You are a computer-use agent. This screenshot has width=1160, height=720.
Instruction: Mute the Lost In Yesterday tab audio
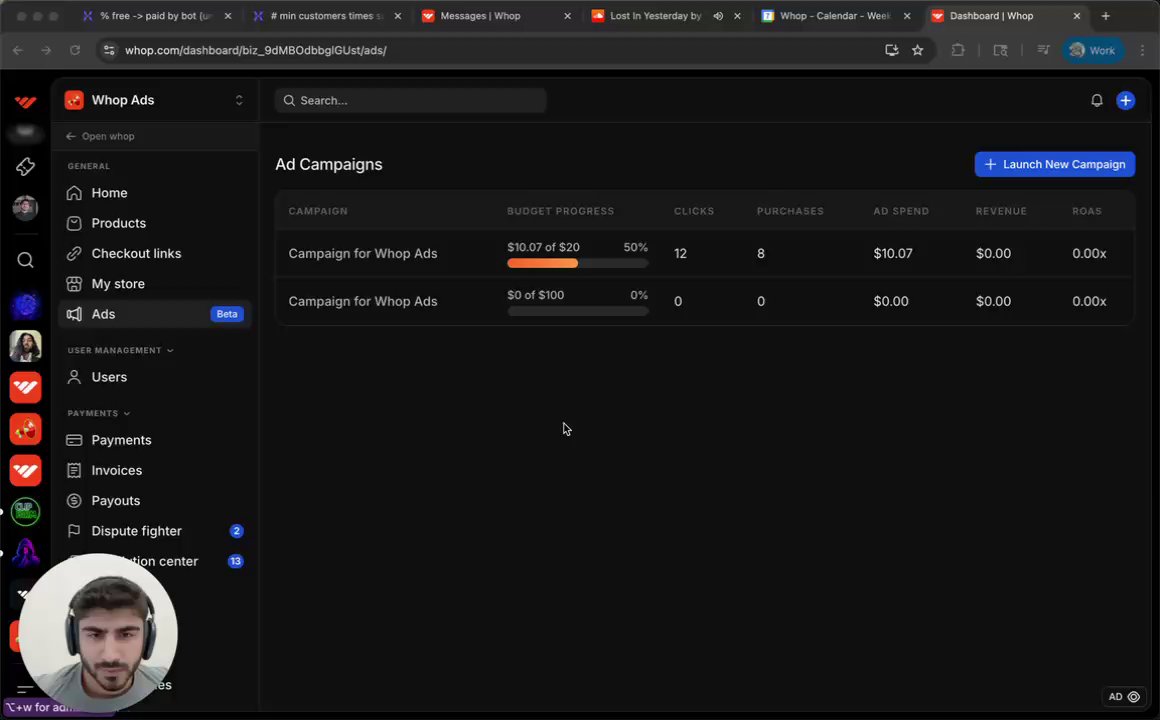pyautogui.click(x=718, y=16)
